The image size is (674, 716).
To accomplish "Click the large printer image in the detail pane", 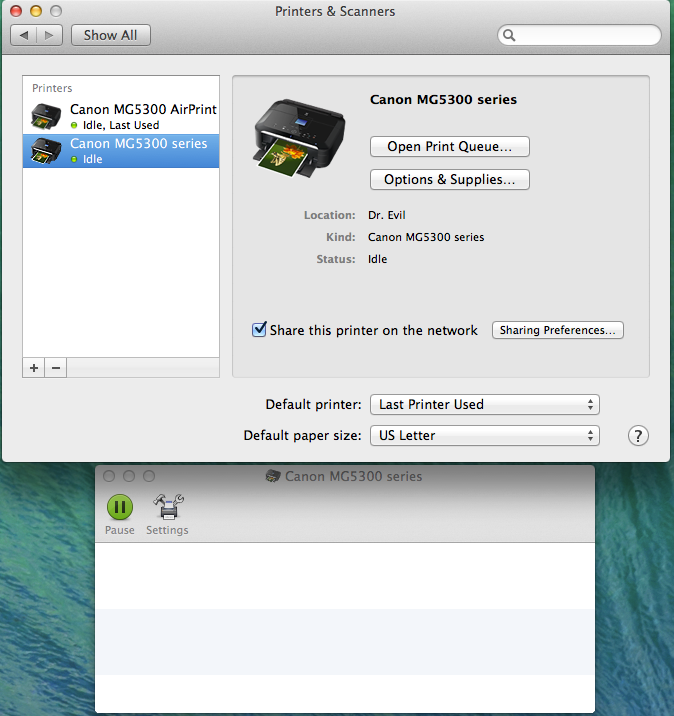I will coord(300,138).
